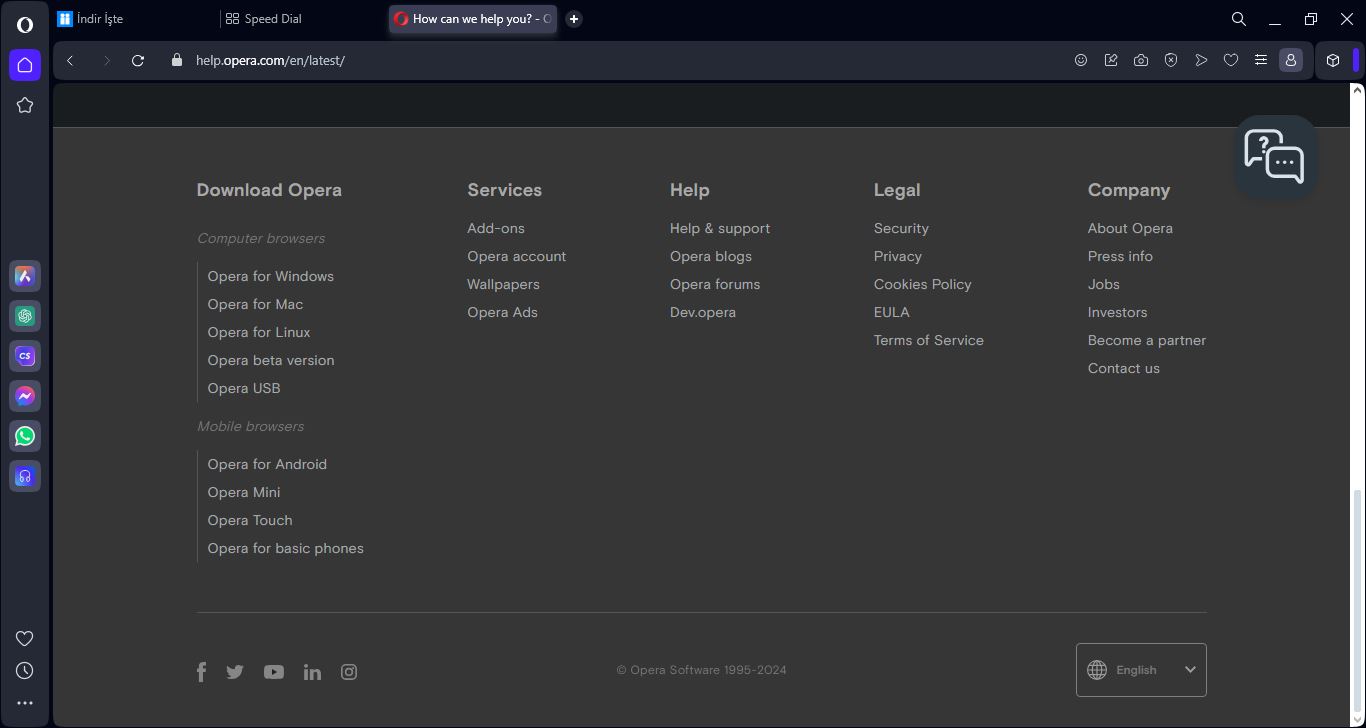Visit Opera's Facebook page

coord(201,672)
